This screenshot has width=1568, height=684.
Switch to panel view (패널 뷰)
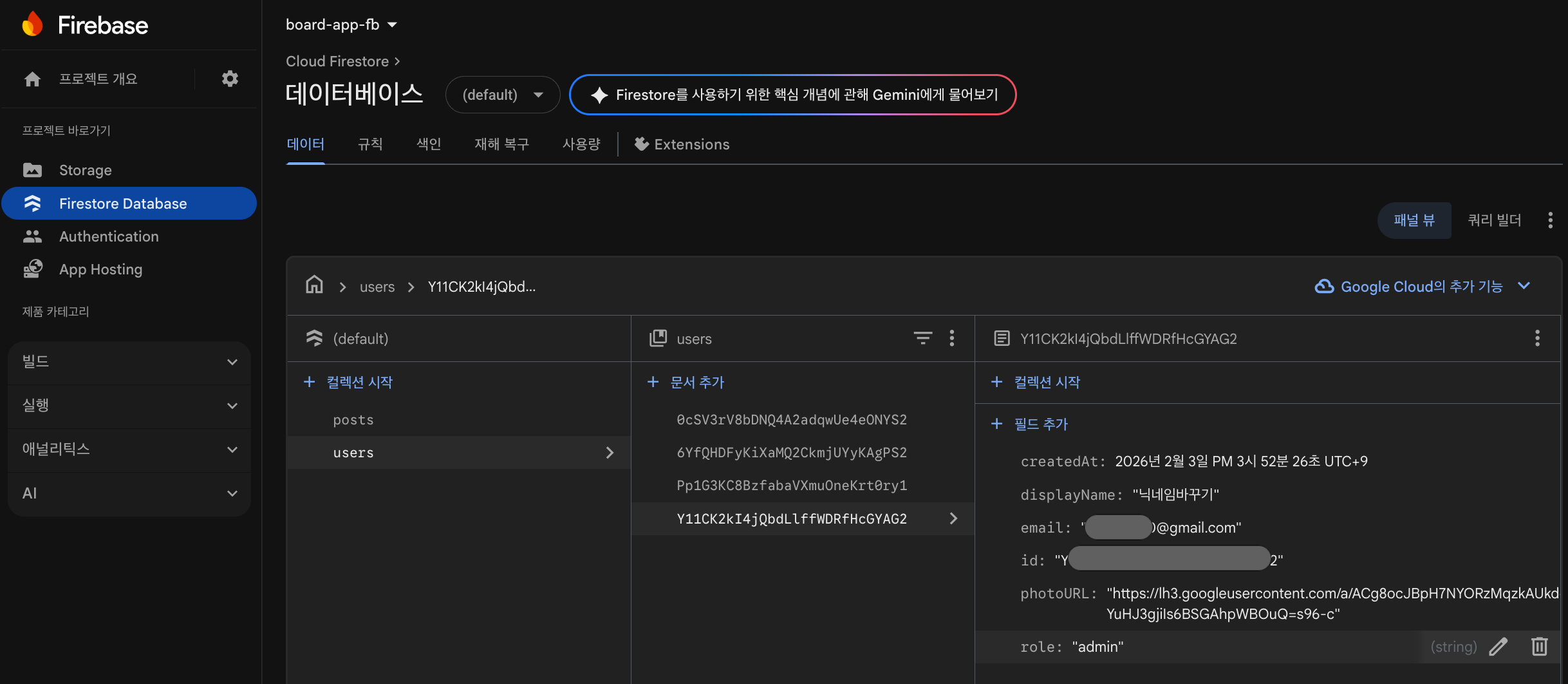1414,220
